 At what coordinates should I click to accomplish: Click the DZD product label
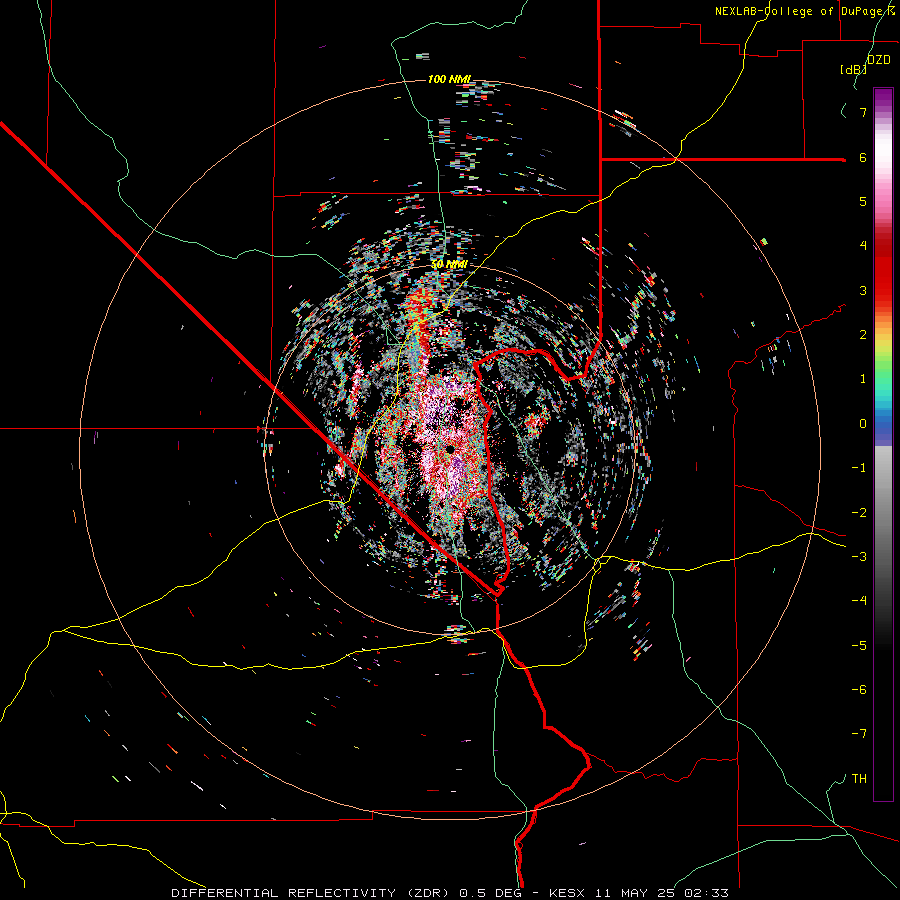coord(879,59)
